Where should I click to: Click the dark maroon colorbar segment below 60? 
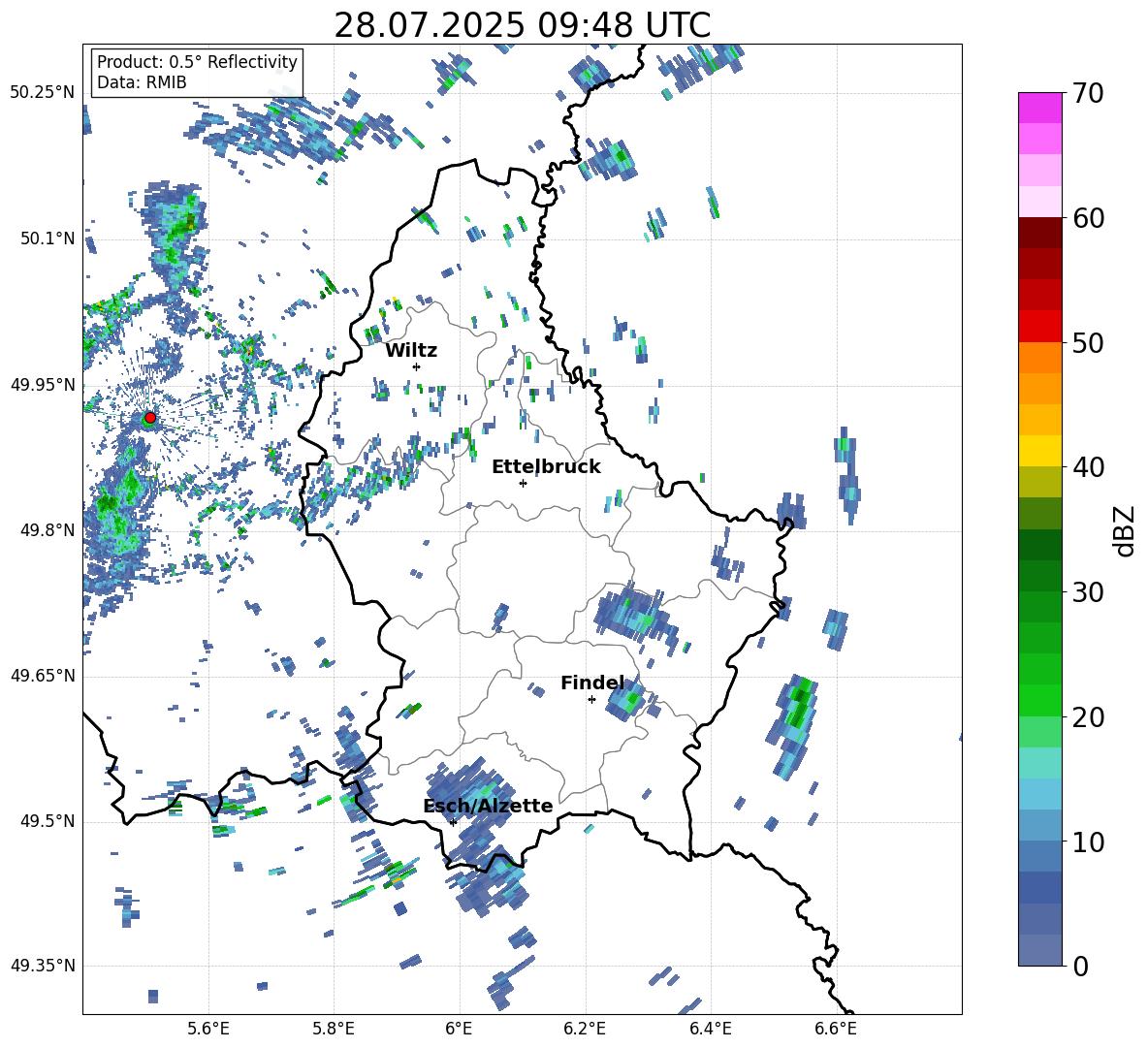click(x=1039, y=233)
